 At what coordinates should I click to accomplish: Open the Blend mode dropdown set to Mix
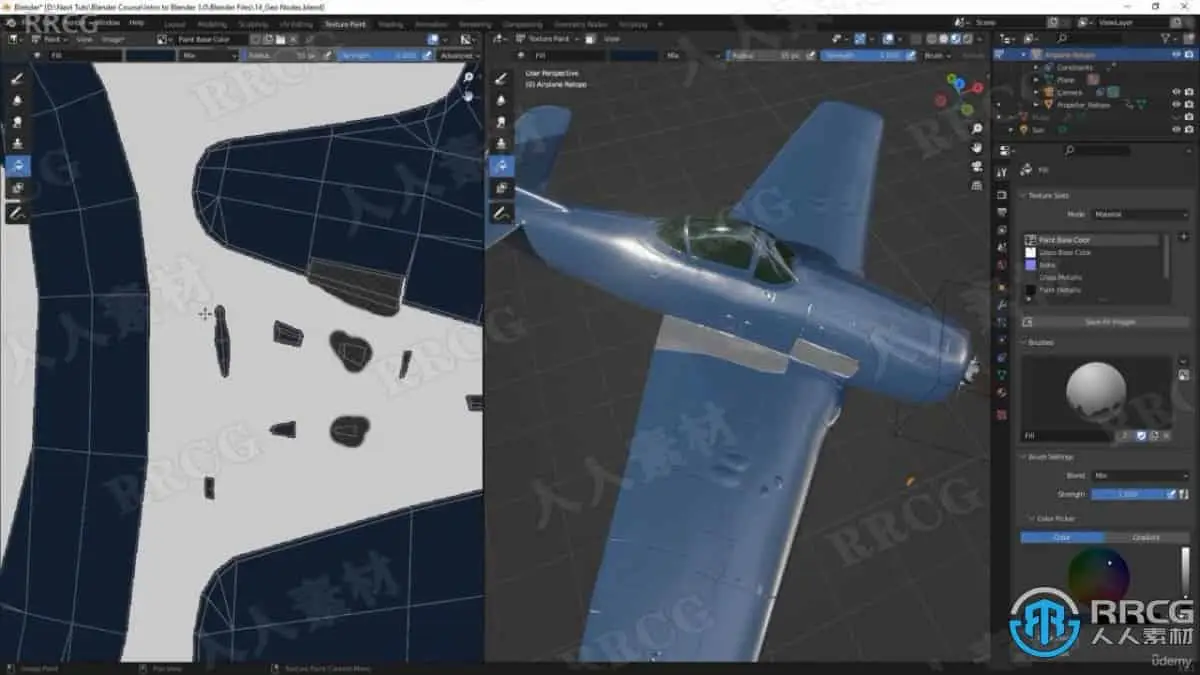pyautogui.click(x=1140, y=476)
